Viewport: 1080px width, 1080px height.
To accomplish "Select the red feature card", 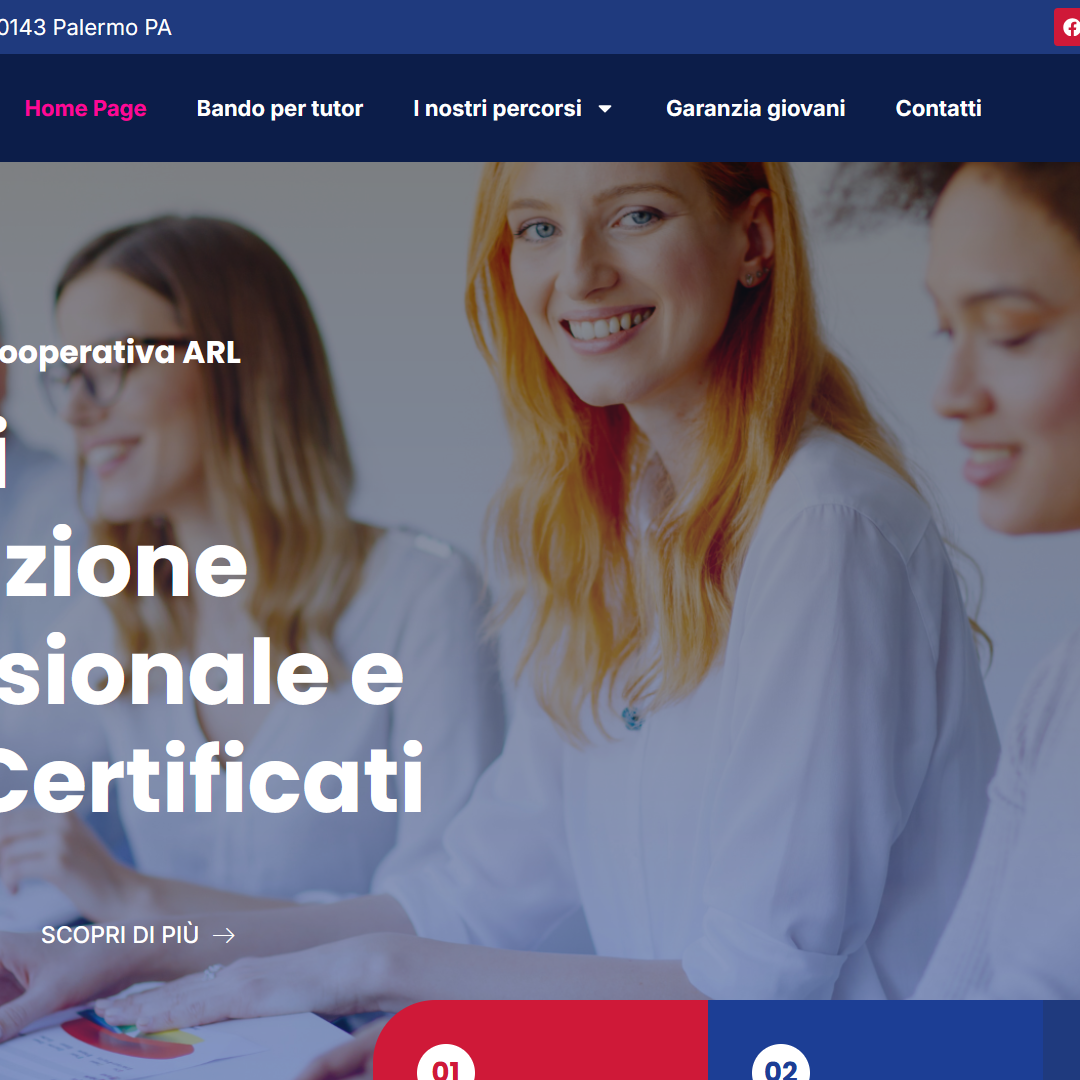I will (541, 1040).
